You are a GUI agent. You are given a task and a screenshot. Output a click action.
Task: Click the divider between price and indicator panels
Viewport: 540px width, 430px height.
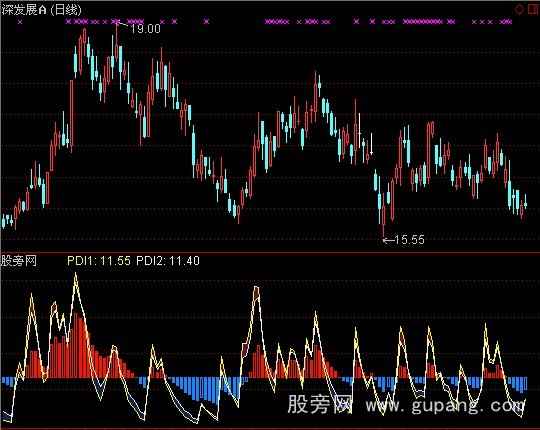pos(270,252)
